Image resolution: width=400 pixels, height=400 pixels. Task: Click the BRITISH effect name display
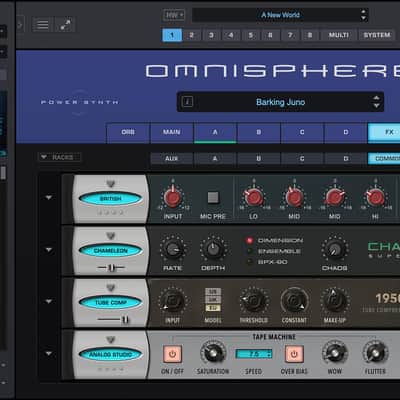point(111,199)
